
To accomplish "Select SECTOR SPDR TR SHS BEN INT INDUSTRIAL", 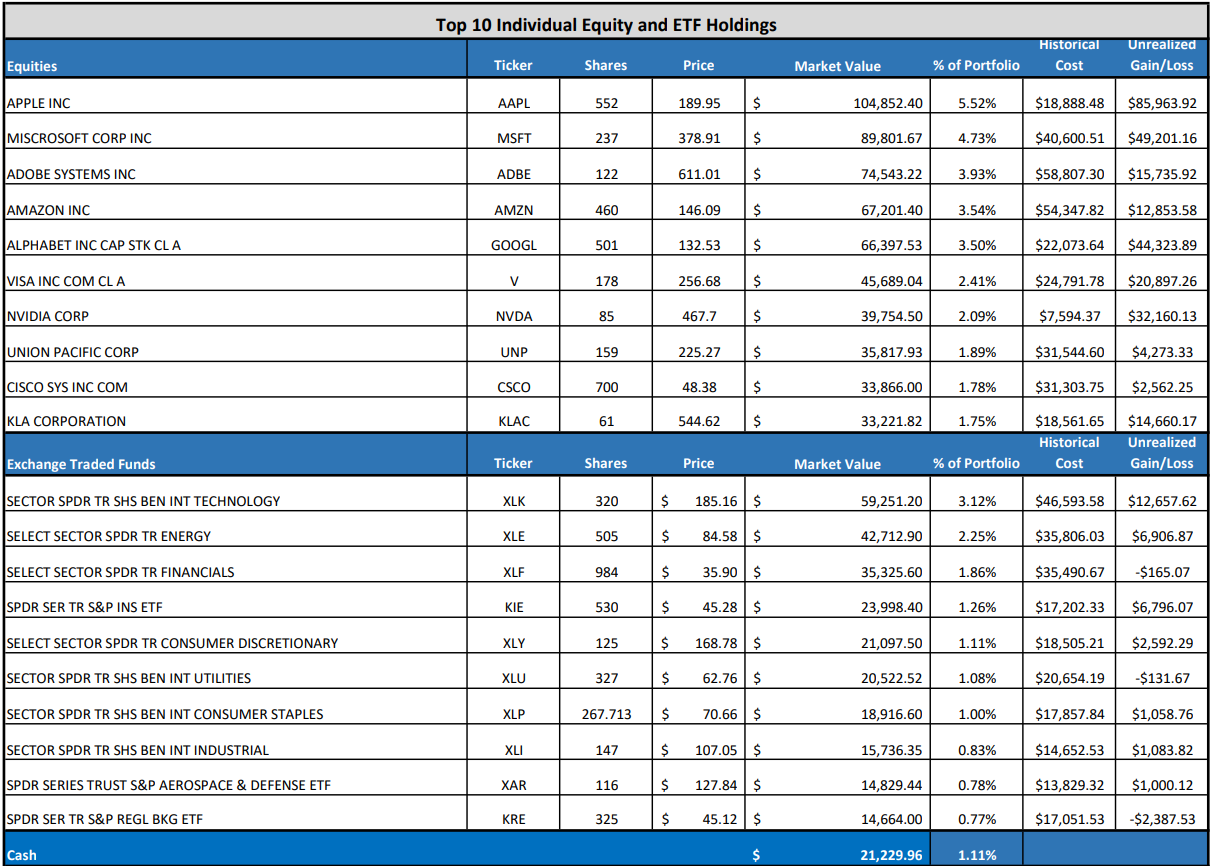I will click(x=138, y=750).
